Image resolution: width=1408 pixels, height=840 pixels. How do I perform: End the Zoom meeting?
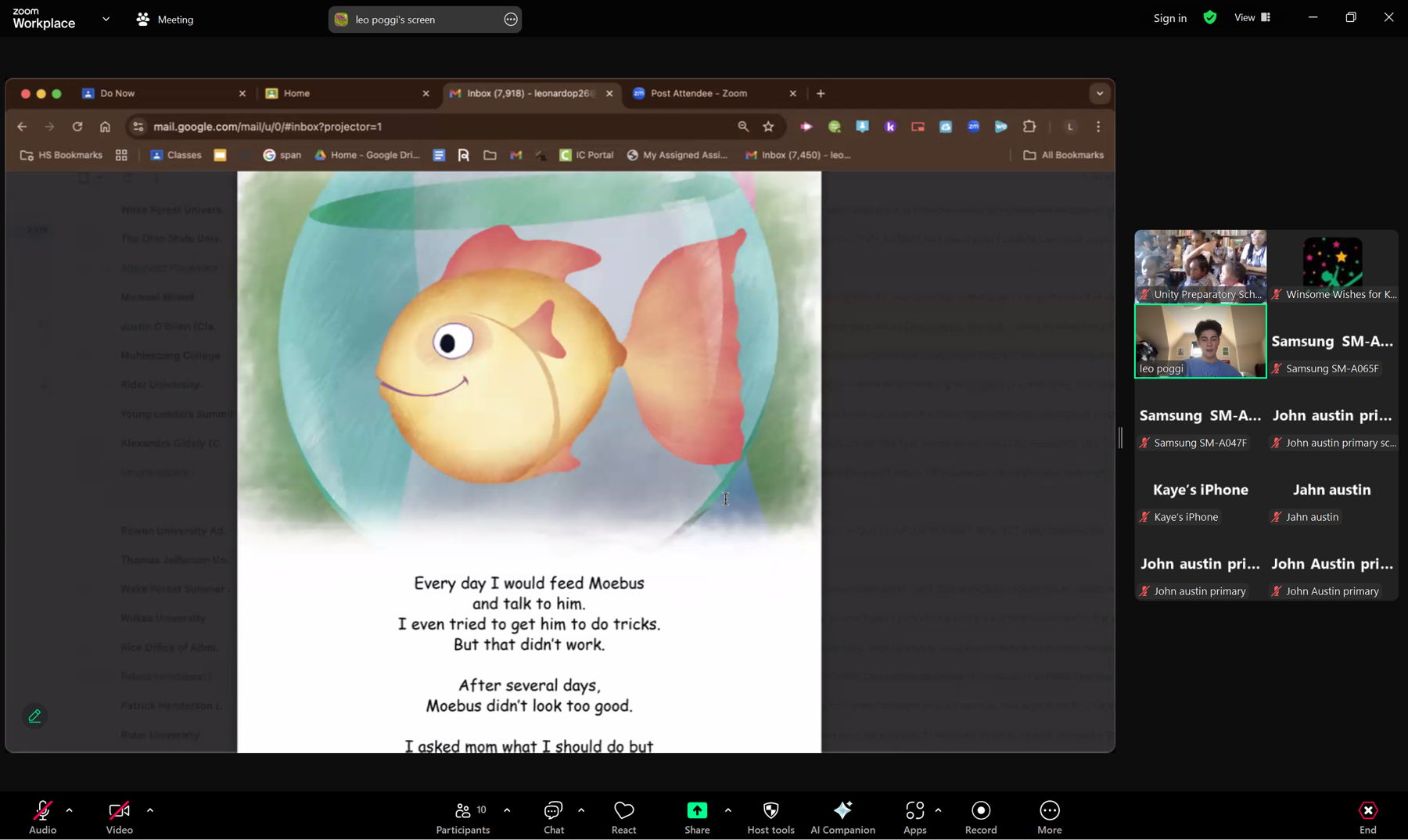click(x=1367, y=817)
